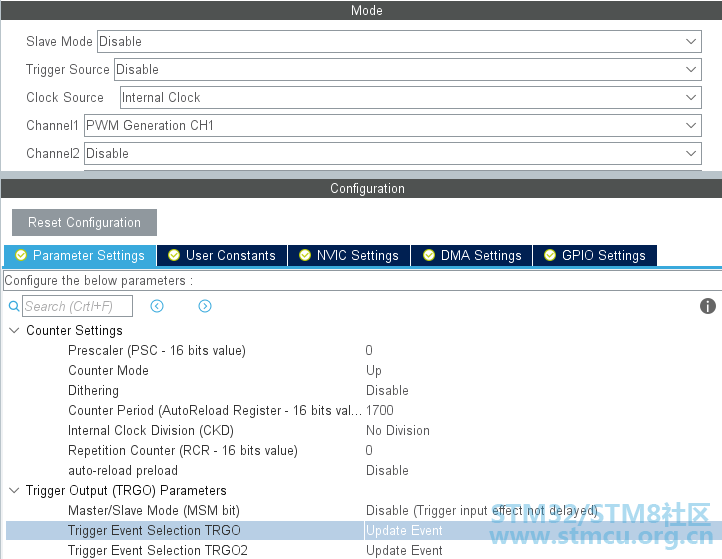Select the Trigger Event Selection TRGO2 value
The width and height of the screenshot is (722, 559).
(404, 551)
